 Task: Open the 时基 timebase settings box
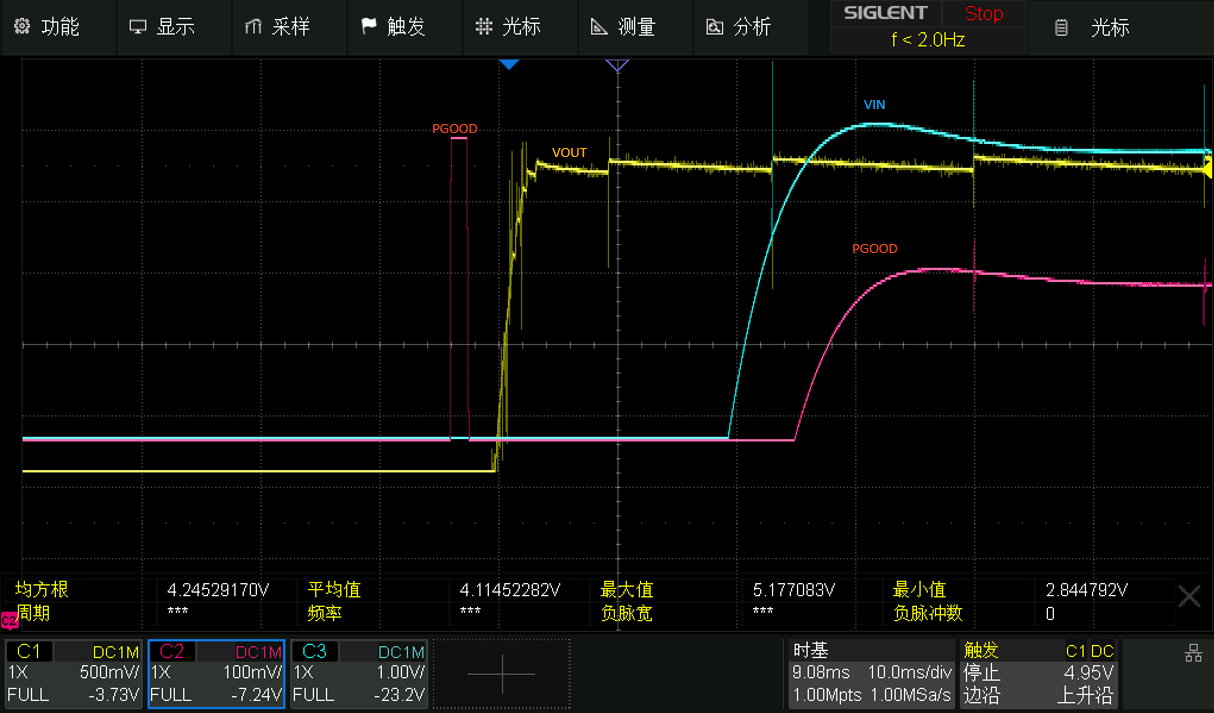[870, 674]
